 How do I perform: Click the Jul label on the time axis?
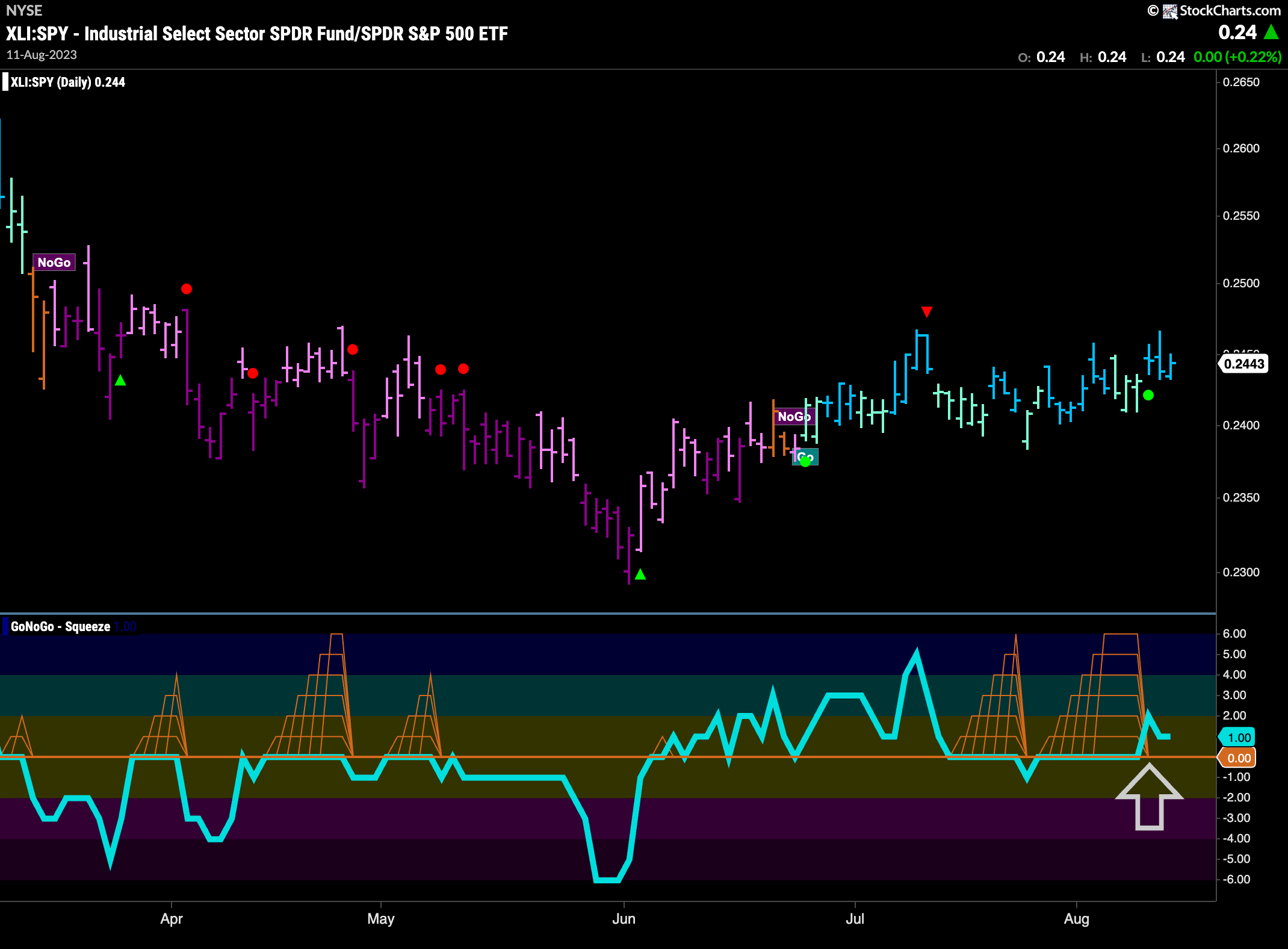pyautogui.click(x=855, y=919)
